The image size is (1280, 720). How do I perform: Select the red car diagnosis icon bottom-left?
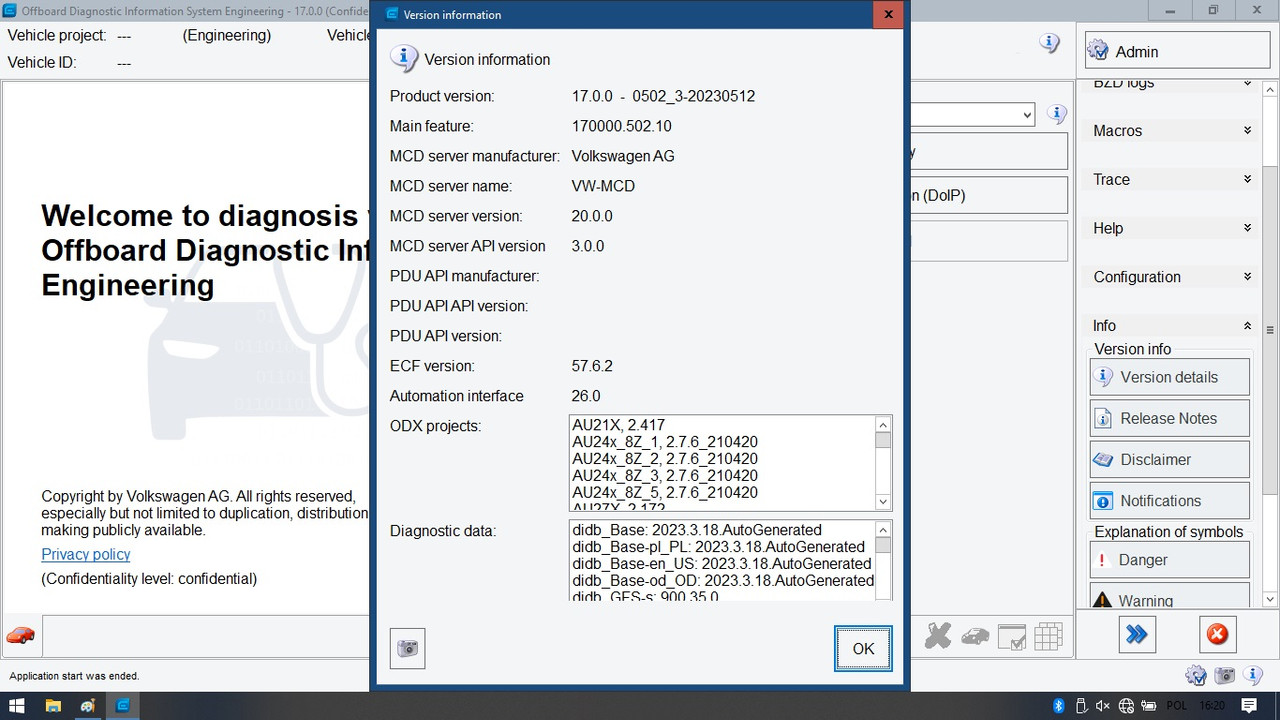coord(21,634)
